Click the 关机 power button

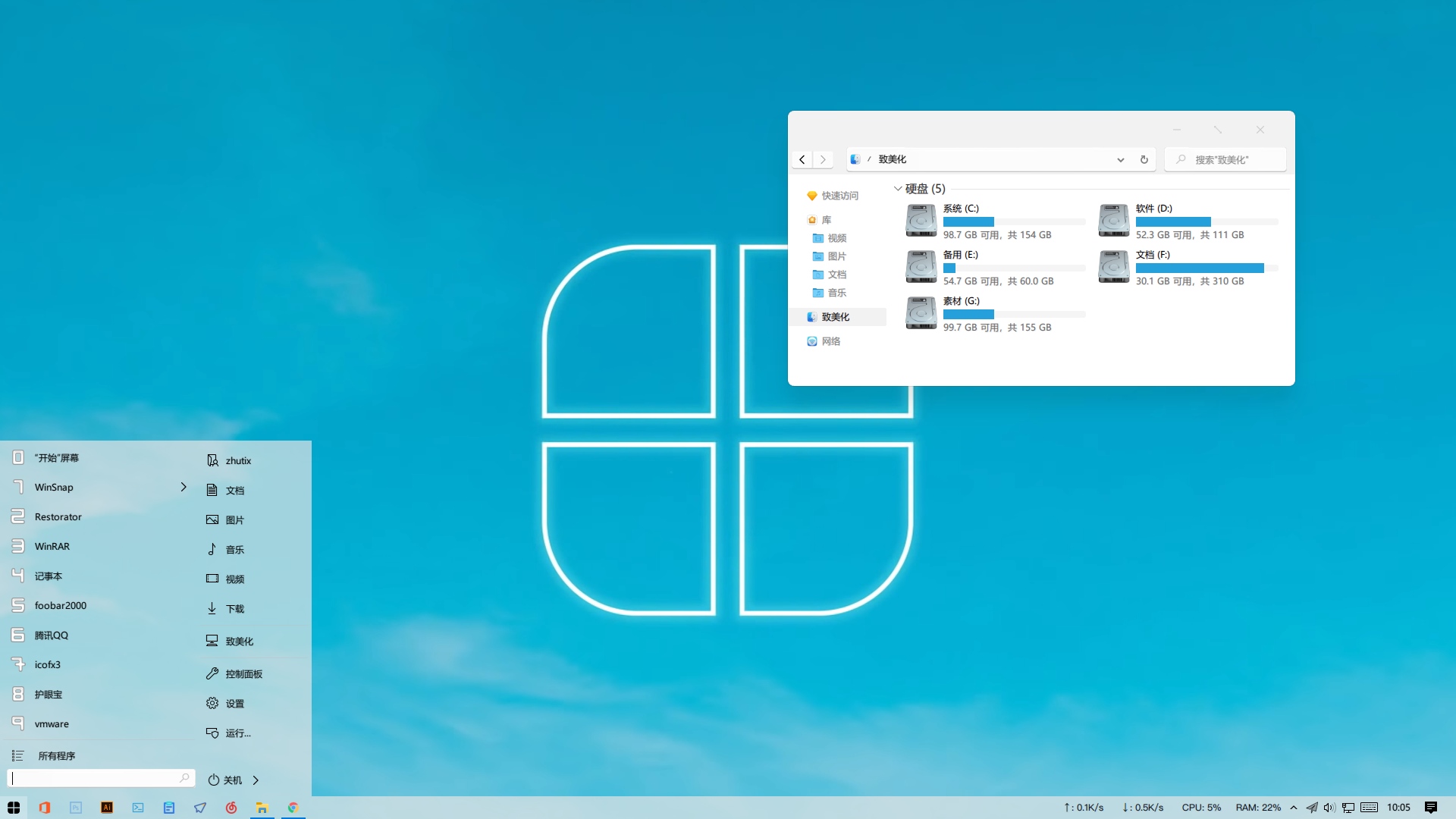[225, 780]
